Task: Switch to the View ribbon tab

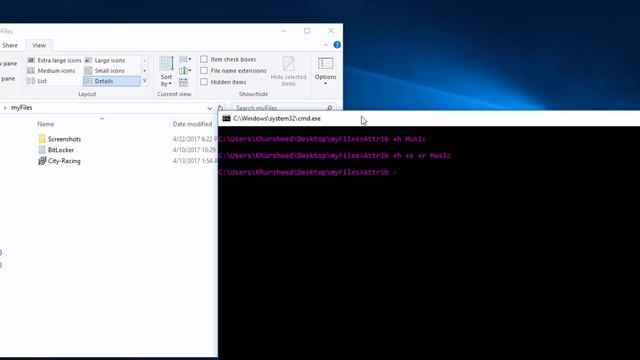Action: click(x=39, y=45)
